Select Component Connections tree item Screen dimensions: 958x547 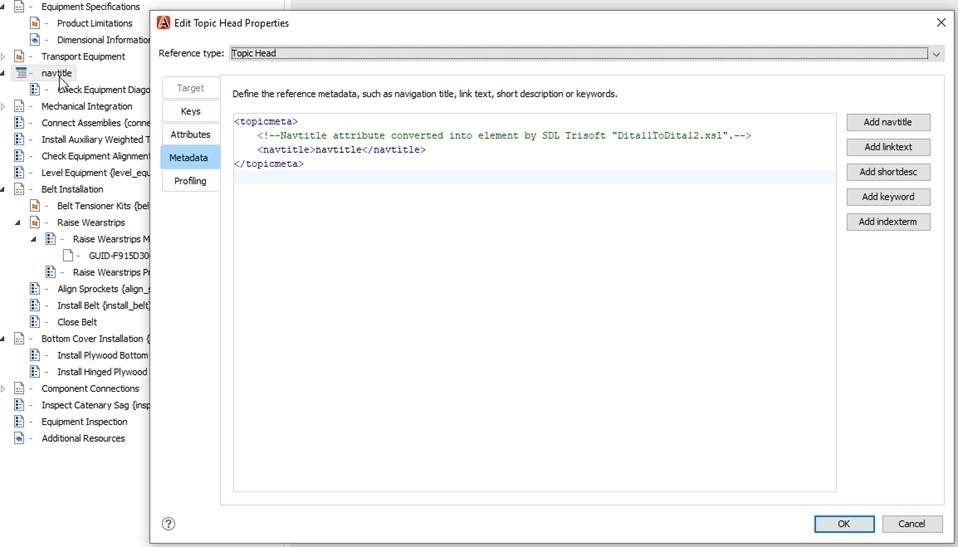90,389
